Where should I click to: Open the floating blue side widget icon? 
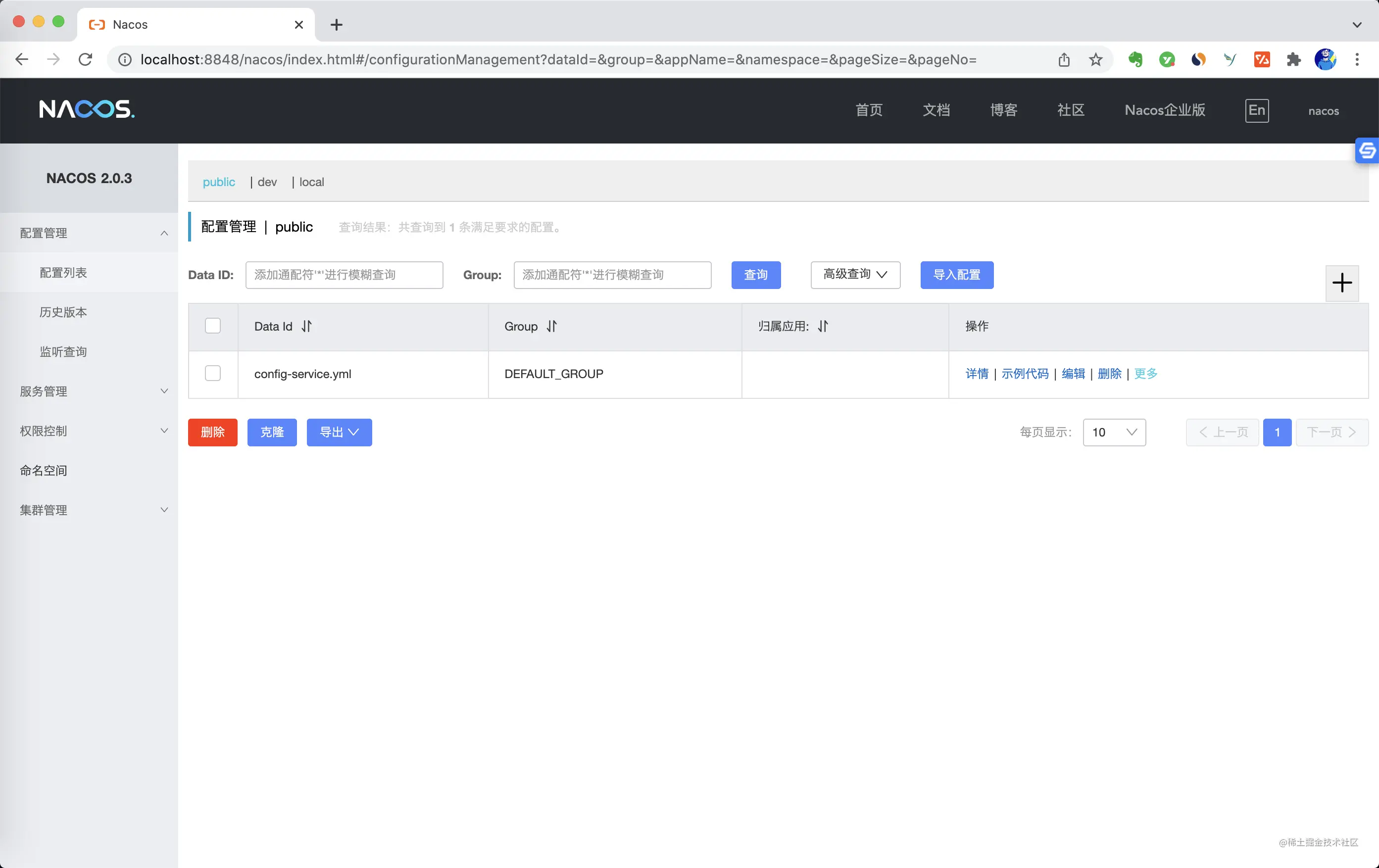click(x=1367, y=150)
